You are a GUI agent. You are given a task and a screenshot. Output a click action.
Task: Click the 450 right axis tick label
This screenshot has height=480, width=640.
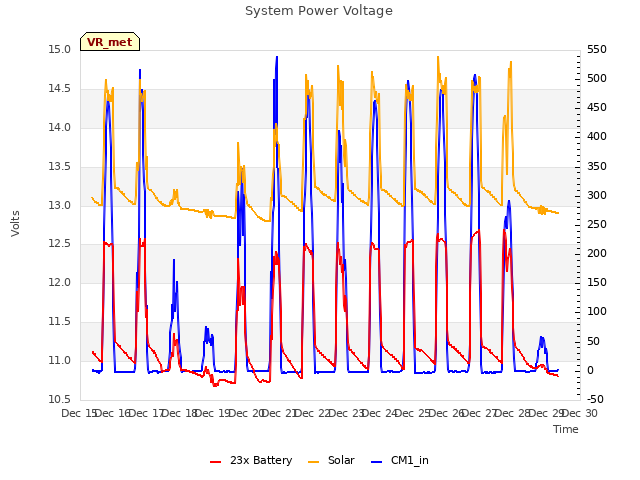tap(597, 107)
